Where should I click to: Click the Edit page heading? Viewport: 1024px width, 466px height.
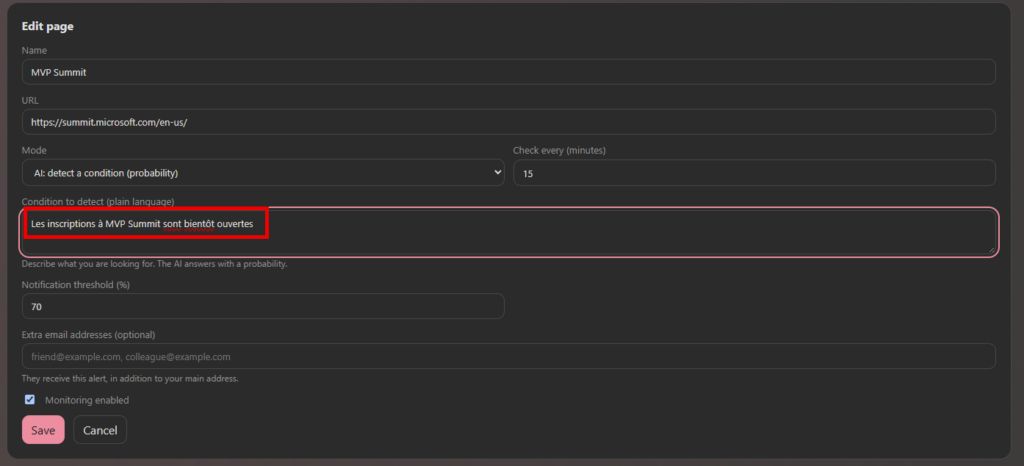click(48, 27)
